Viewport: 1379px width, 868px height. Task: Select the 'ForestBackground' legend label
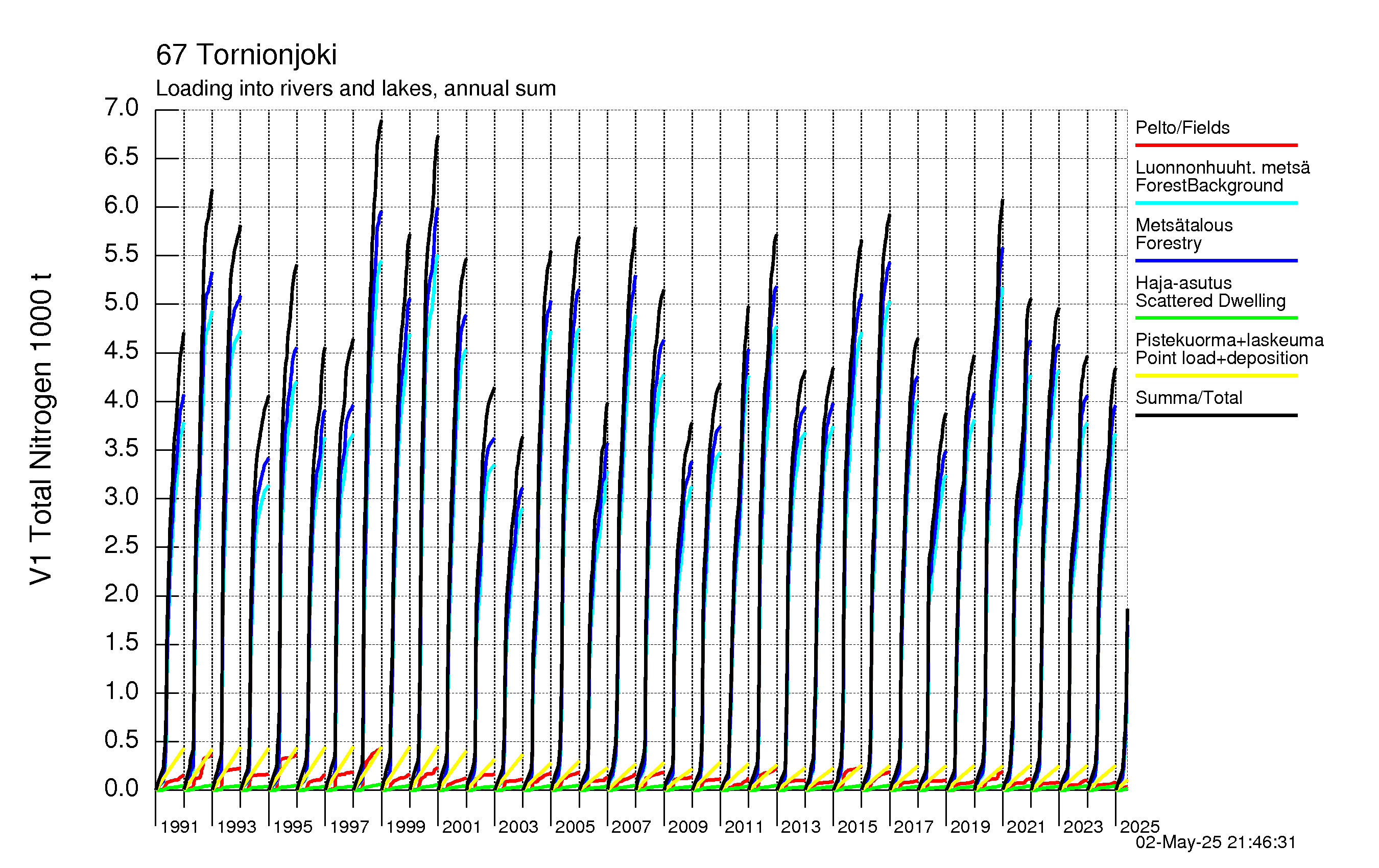coord(1209,185)
